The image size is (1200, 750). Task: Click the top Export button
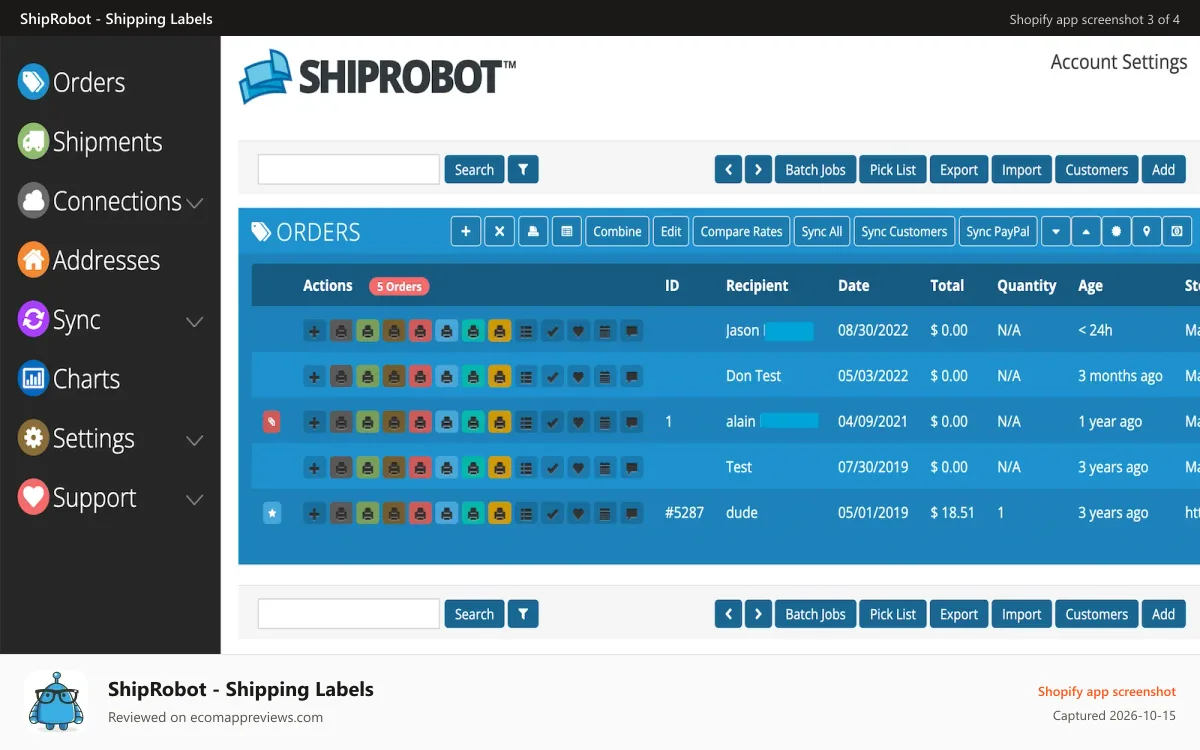(x=959, y=169)
